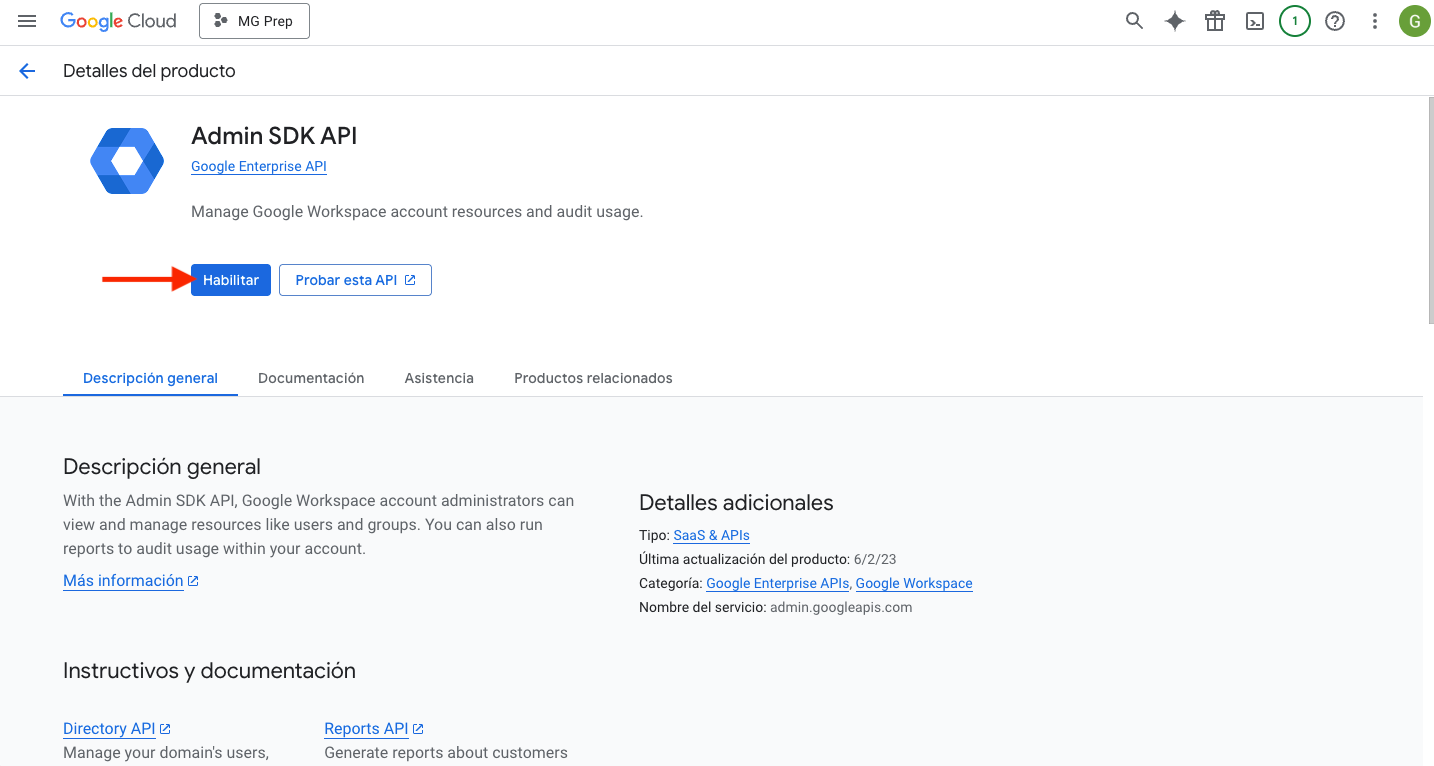Screen dimensions: 1434x766
Task: Activate Cloud Shell terminal icon
Action: (1255, 21)
